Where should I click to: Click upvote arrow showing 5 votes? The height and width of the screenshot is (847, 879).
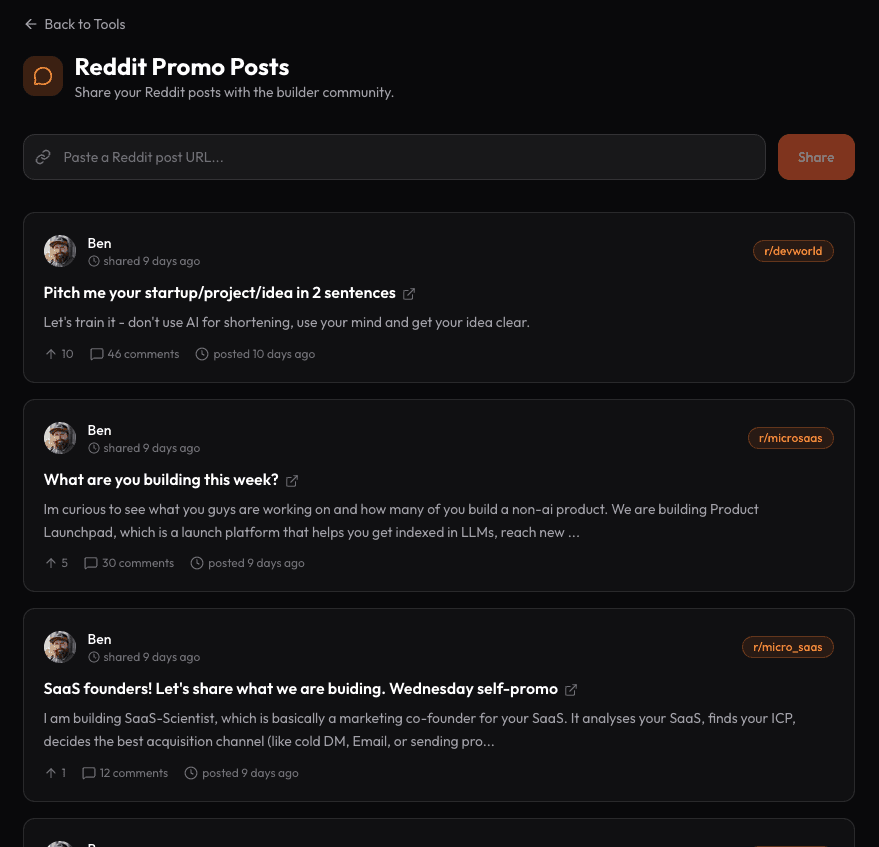51,563
